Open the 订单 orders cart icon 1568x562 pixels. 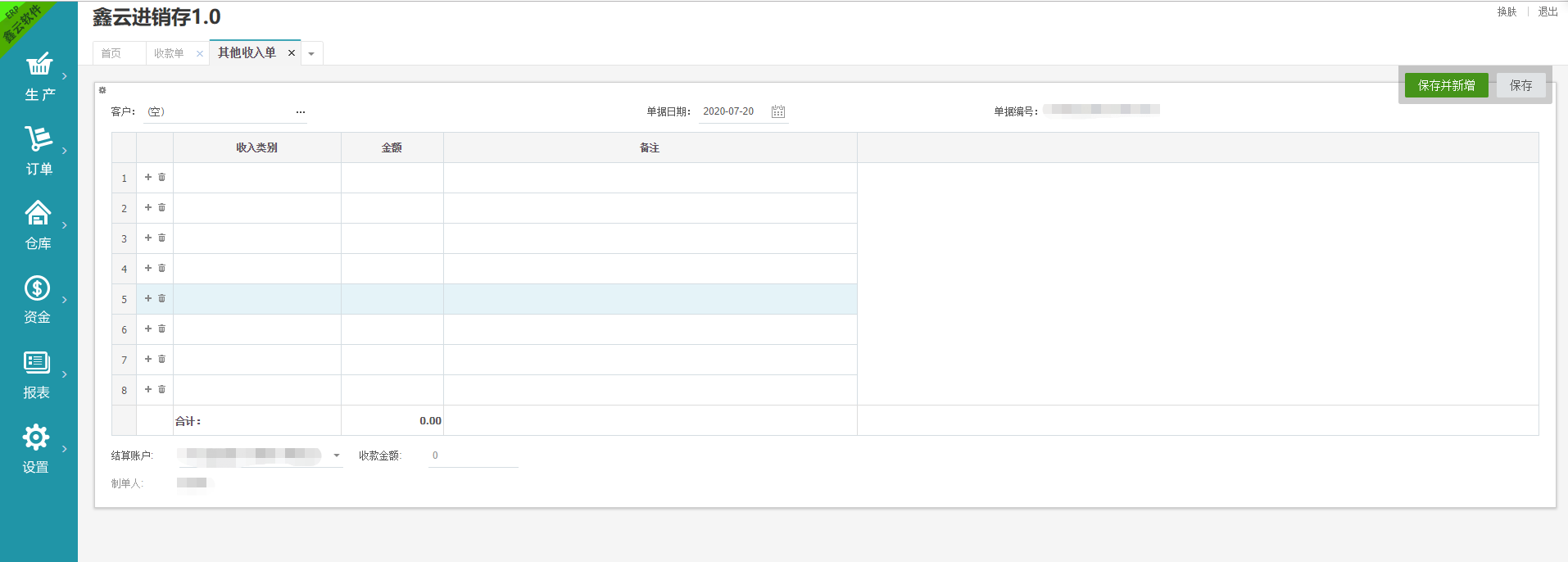point(38,139)
